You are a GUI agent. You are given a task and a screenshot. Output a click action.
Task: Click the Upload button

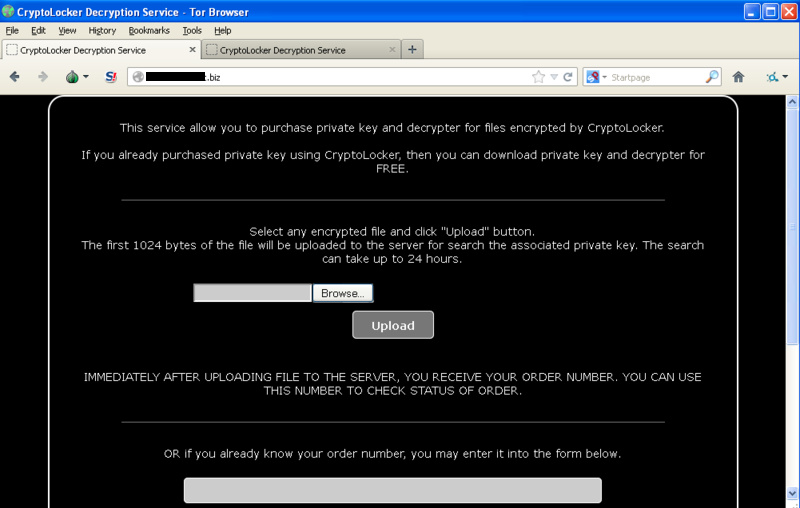393,325
